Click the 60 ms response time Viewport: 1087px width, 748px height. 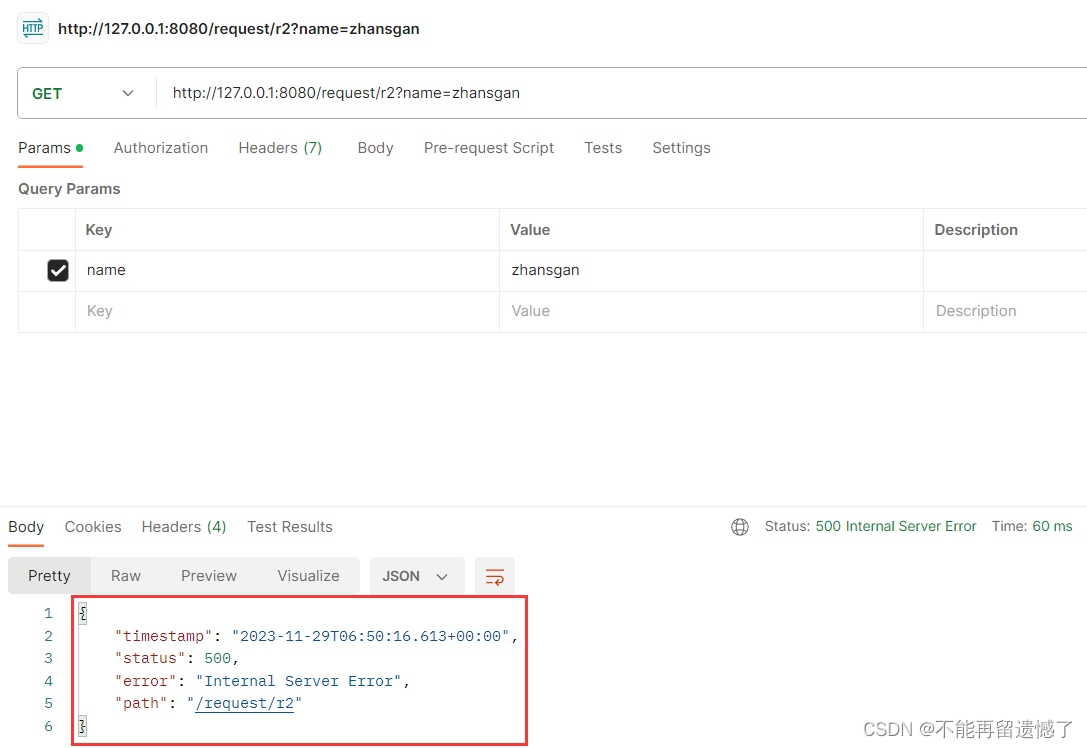1052,526
